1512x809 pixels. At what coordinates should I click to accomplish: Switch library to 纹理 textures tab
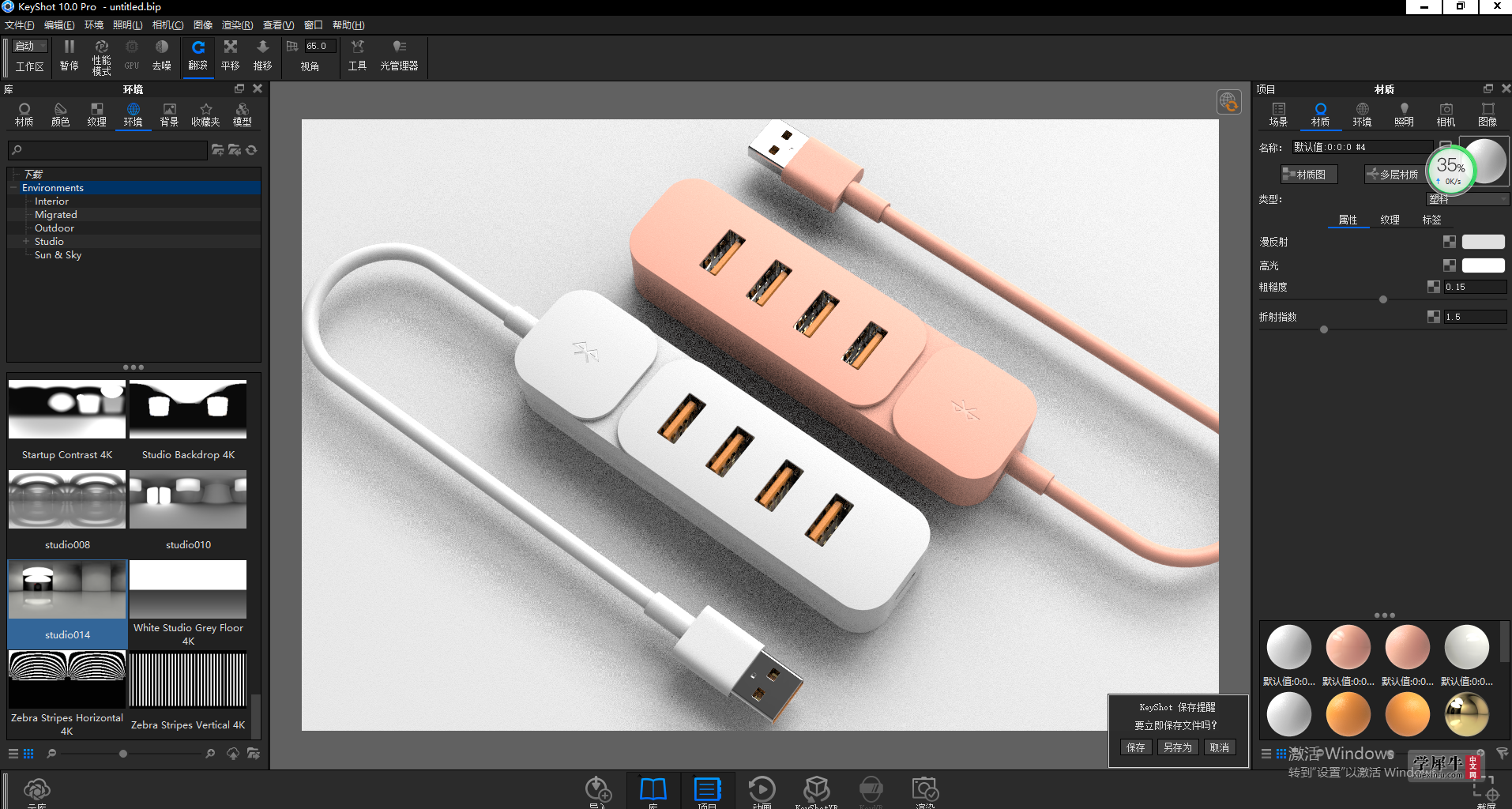coord(97,115)
